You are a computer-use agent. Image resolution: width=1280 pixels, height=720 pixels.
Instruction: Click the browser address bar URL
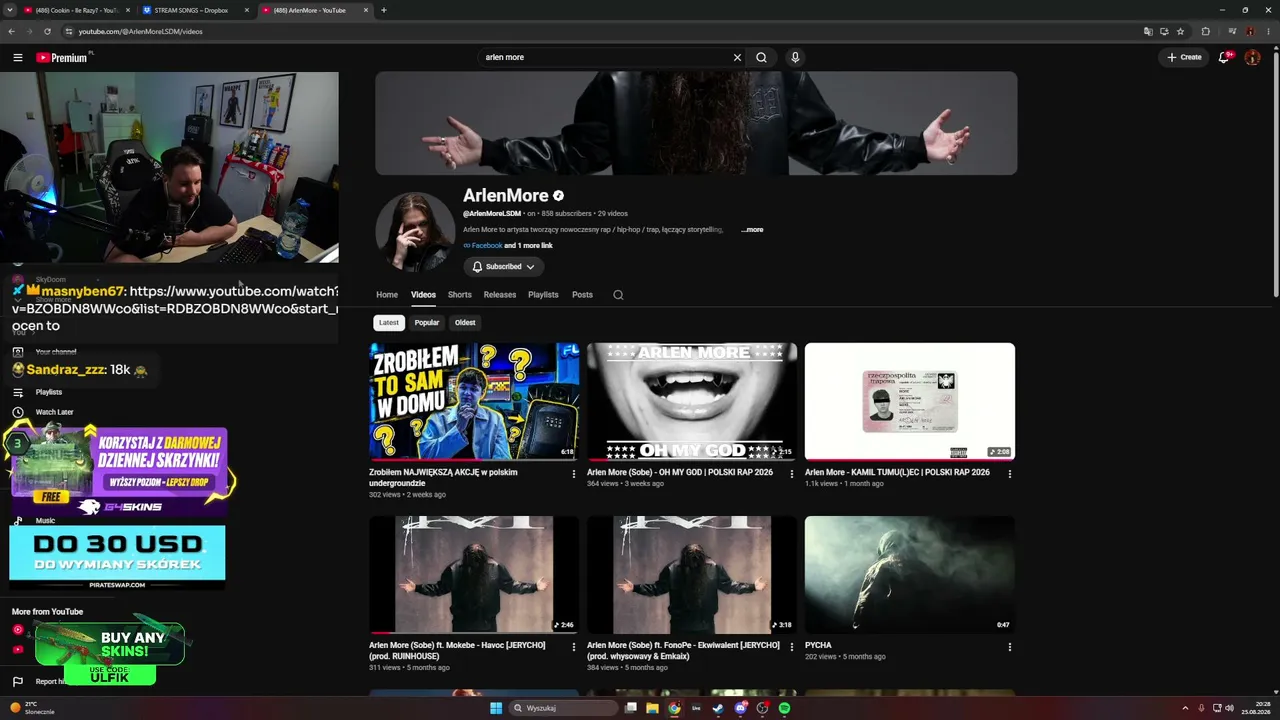tap(141, 31)
